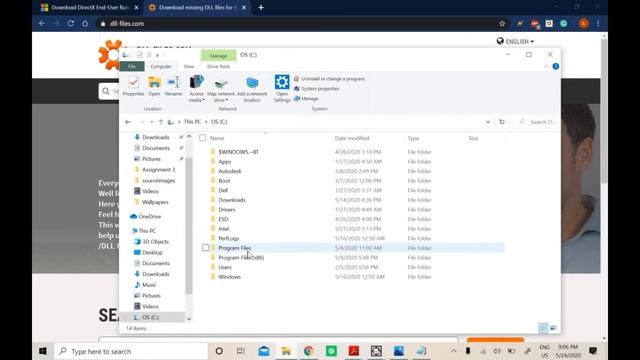Go up one folder level arrow
Screen dimensions: 640x360
(x=161, y=122)
